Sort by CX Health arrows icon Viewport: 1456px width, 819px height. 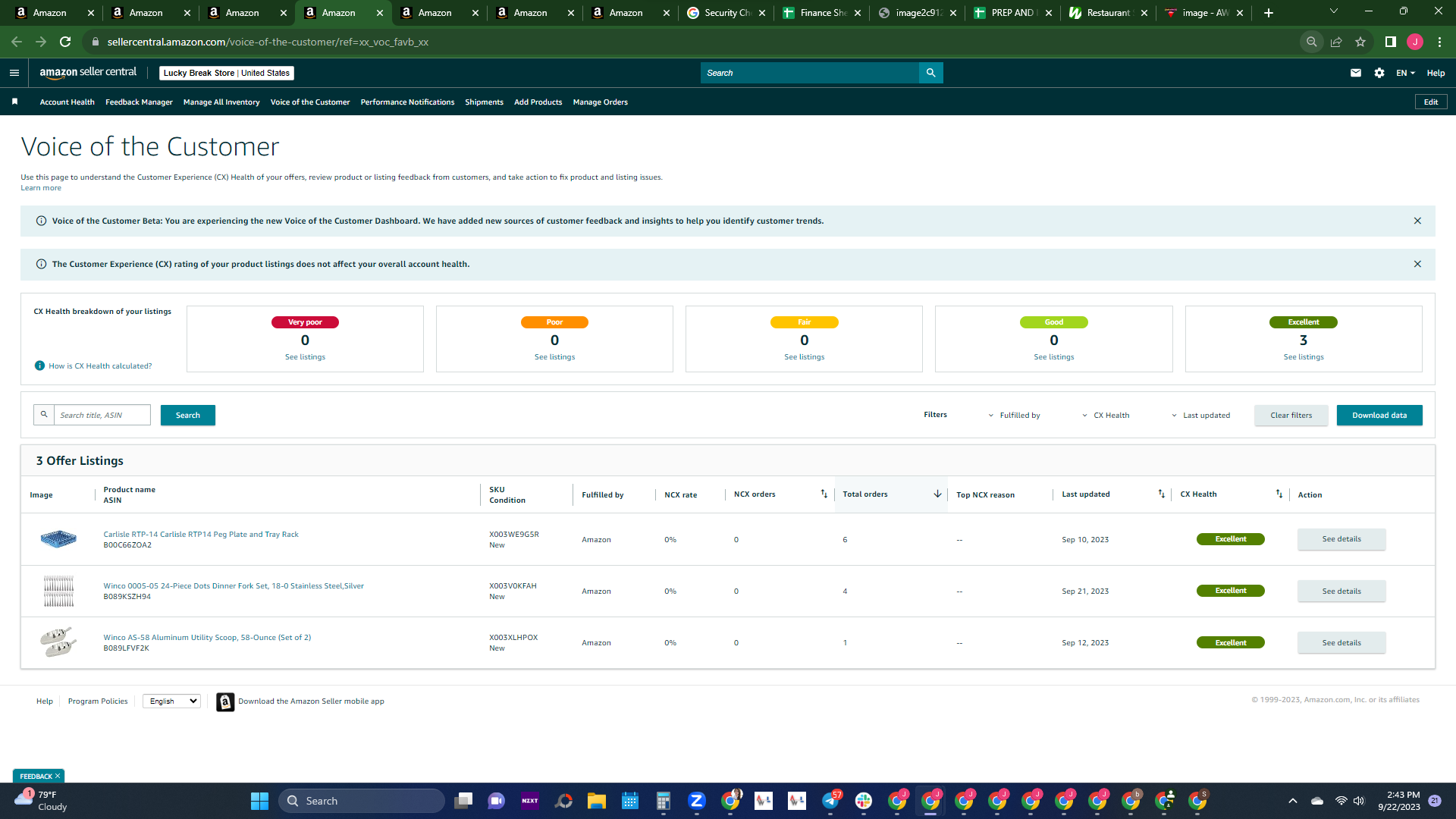pyautogui.click(x=1279, y=494)
